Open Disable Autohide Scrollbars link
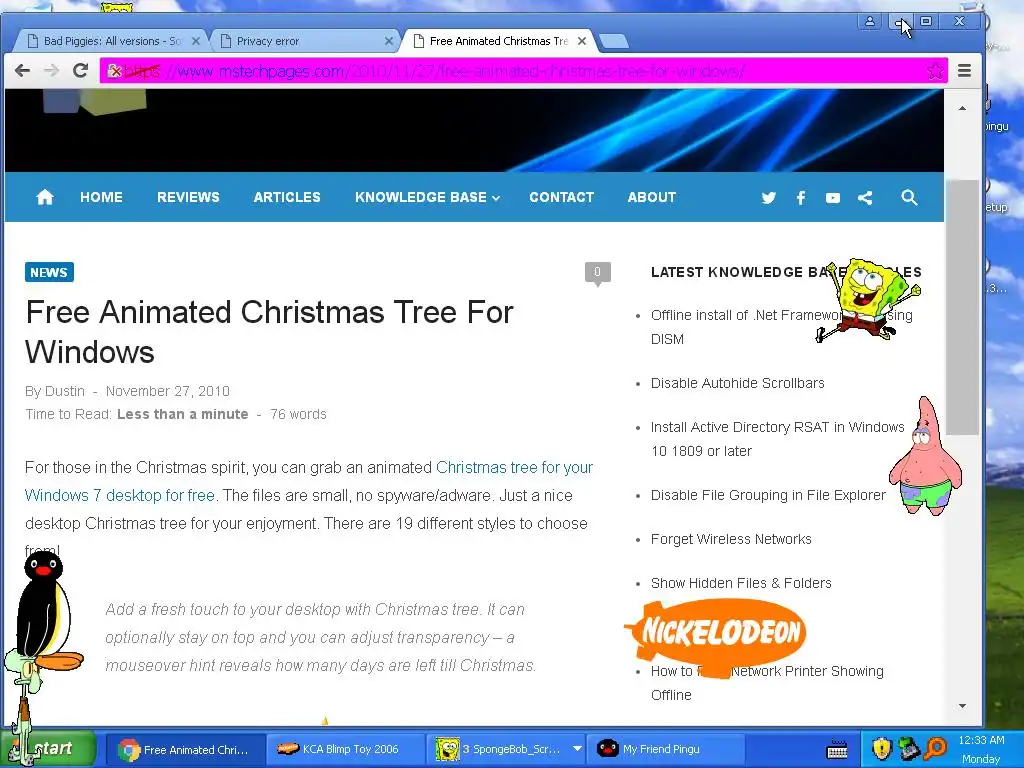This screenshot has height=768, width=1024. click(737, 383)
